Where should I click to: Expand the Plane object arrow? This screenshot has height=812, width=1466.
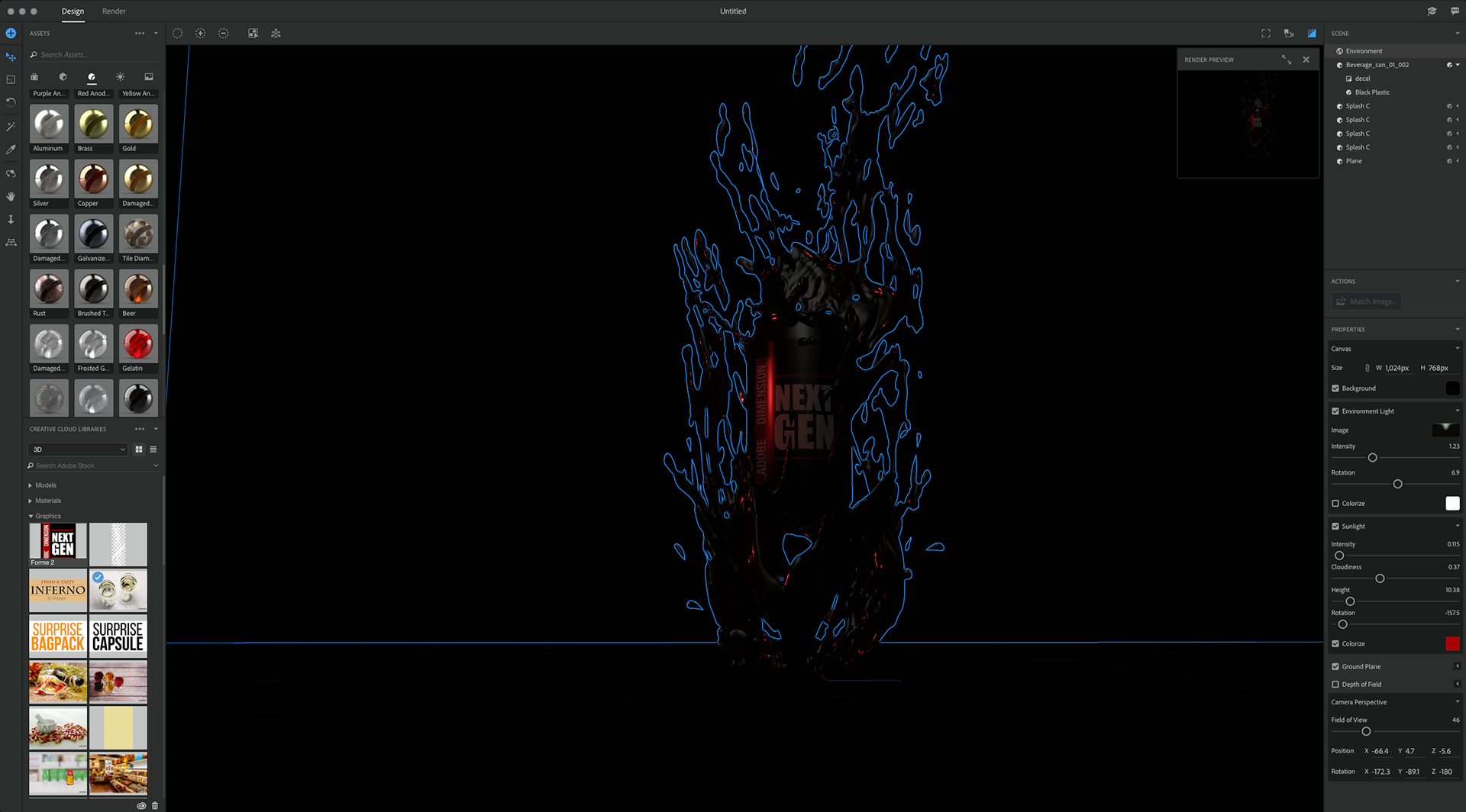1458,161
